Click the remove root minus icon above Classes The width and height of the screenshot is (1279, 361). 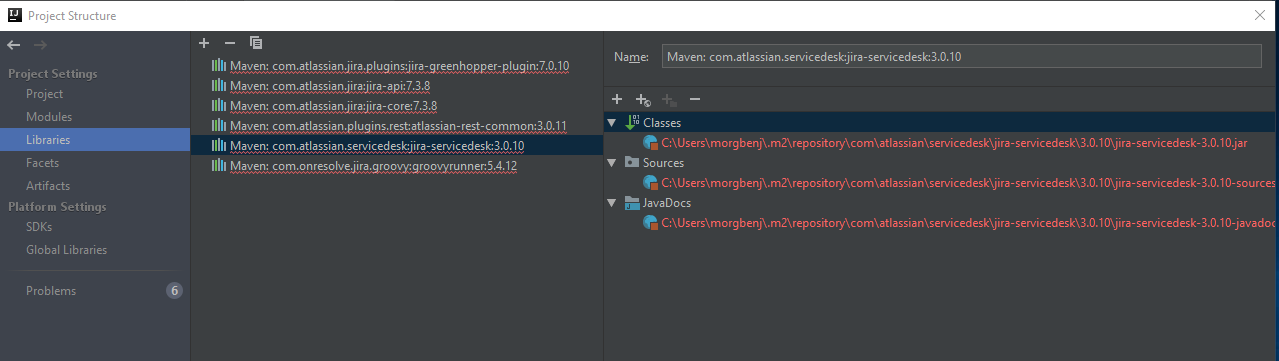(695, 99)
